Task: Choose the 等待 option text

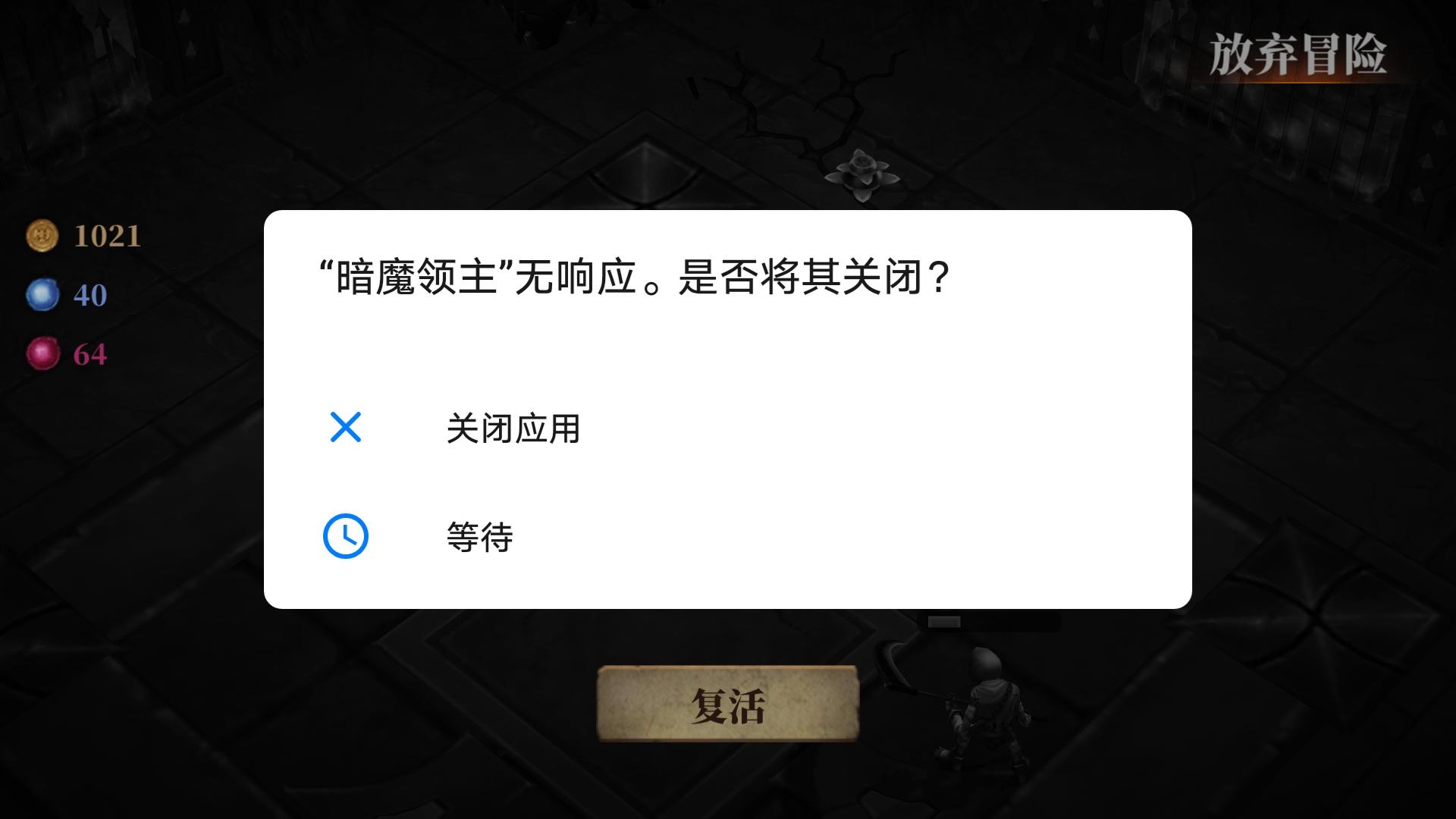Action: pos(479,537)
